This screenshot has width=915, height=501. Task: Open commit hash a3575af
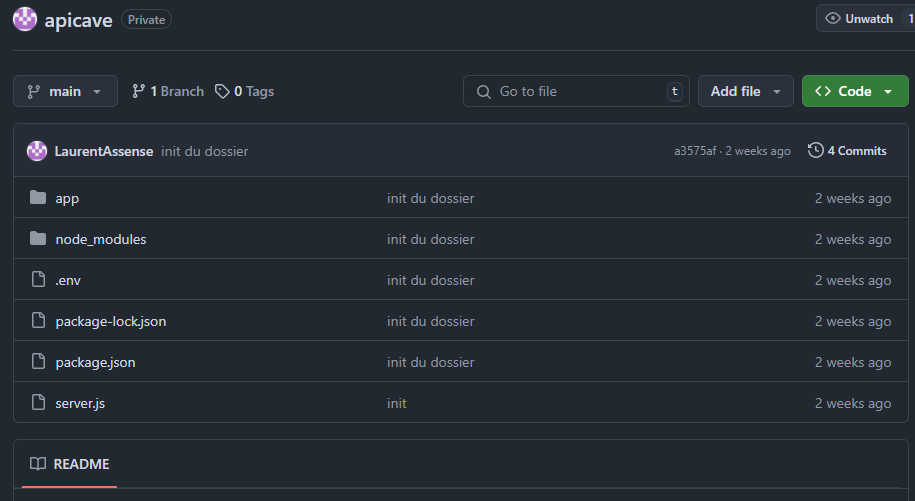[695, 151]
